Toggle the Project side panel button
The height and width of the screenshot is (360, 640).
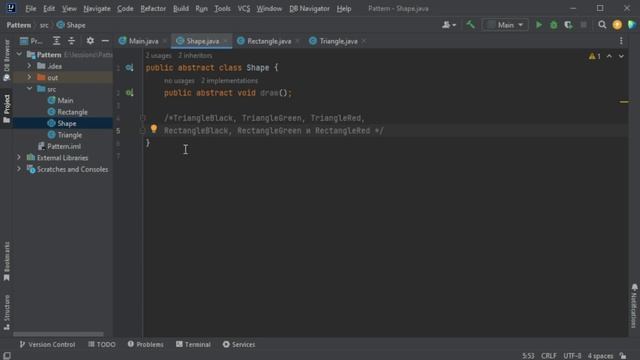pyautogui.click(x=7, y=108)
